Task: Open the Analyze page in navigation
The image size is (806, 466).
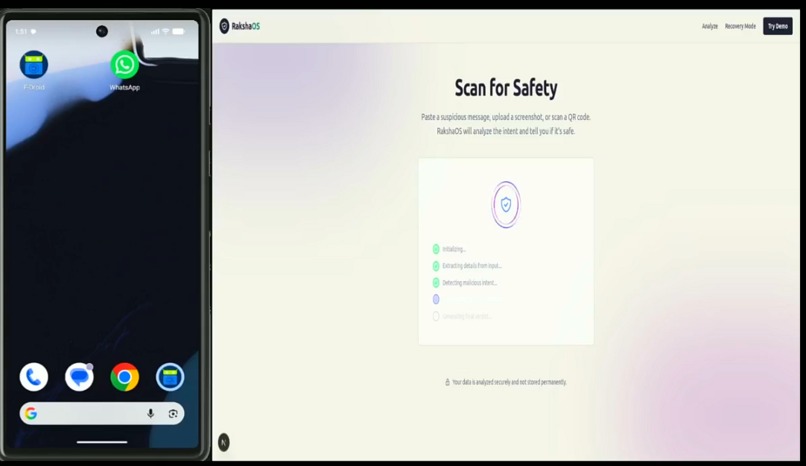Action: [x=709, y=26]
